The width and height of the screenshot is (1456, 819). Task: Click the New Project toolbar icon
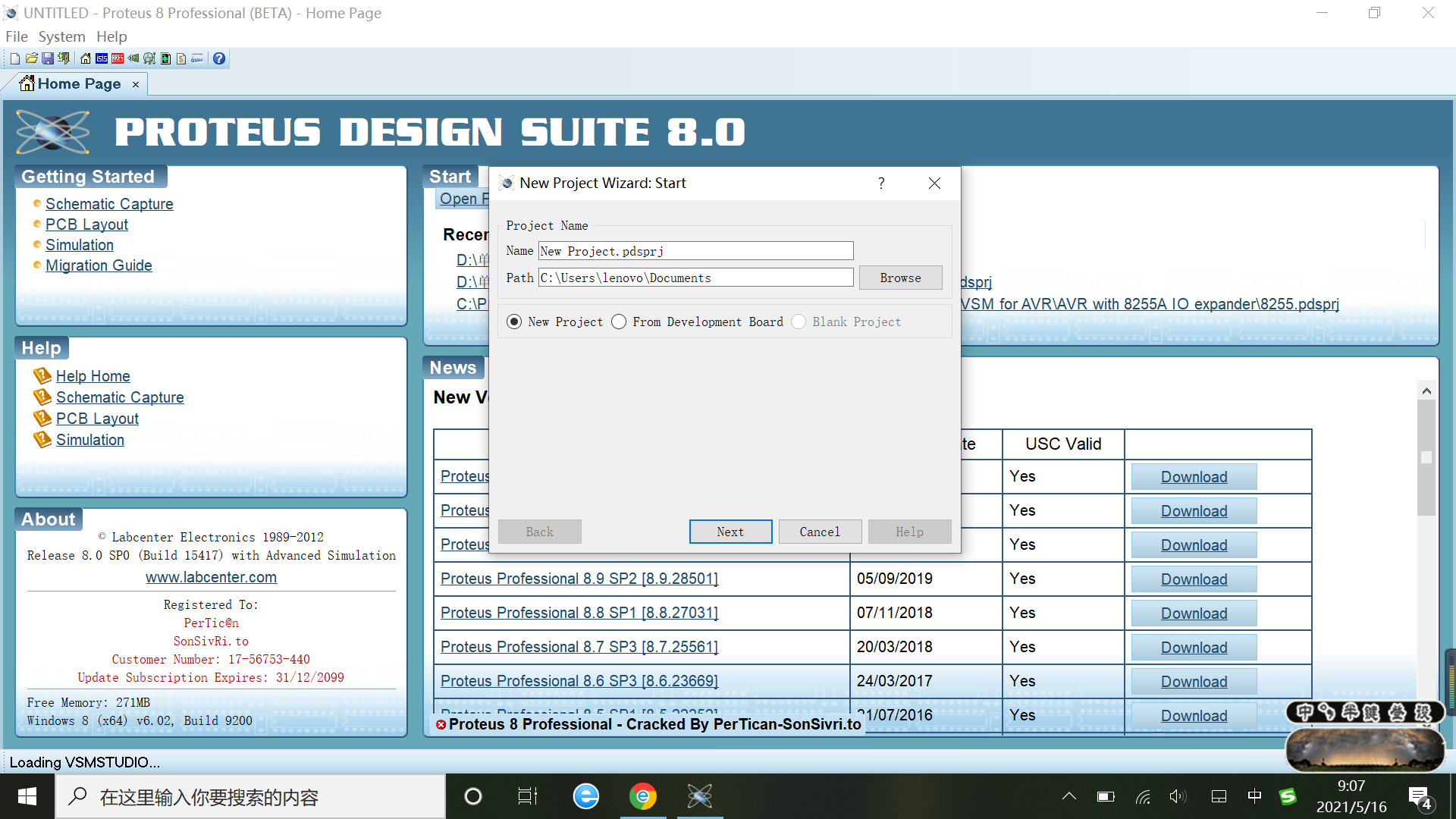(x=15, y=58)
